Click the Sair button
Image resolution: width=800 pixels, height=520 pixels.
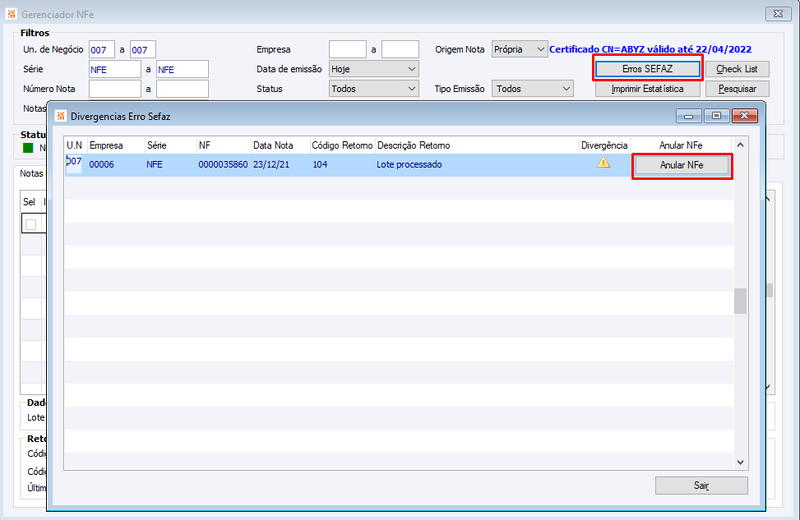click(x=701, y=485)
